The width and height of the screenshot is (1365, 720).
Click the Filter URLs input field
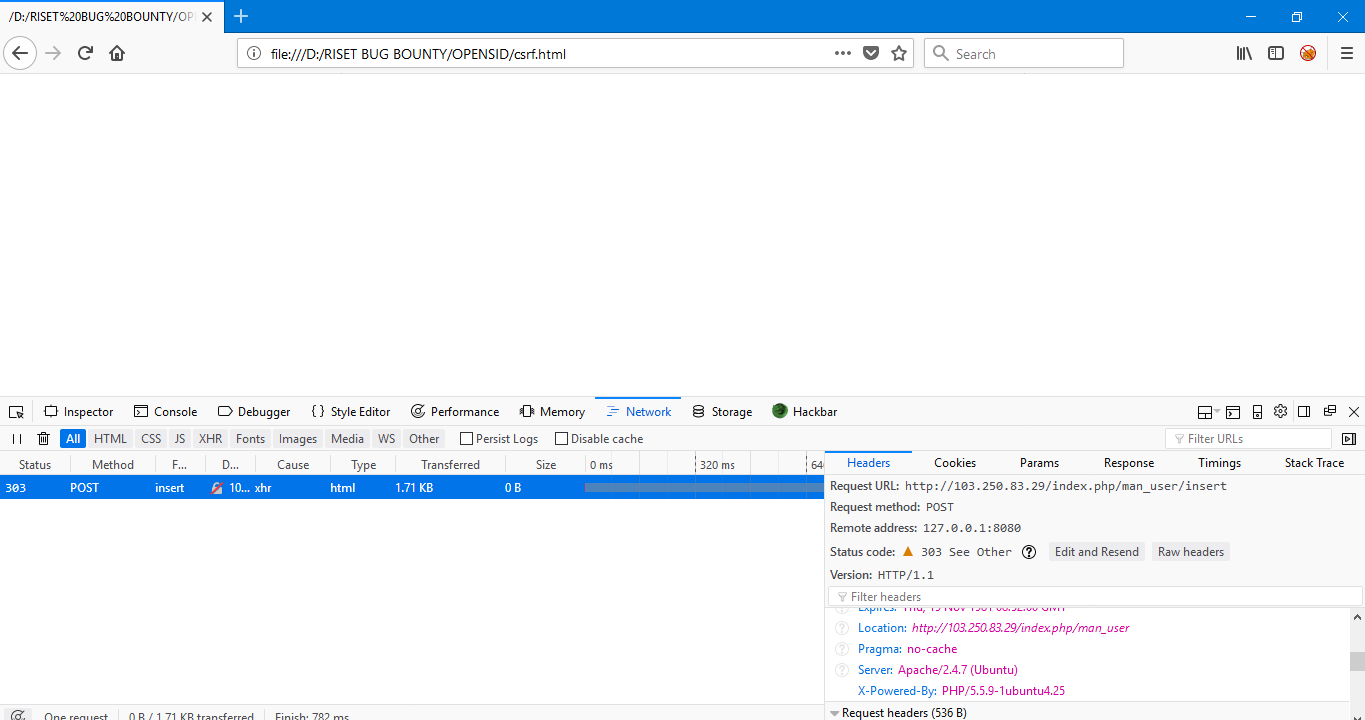coord(1248,438)
